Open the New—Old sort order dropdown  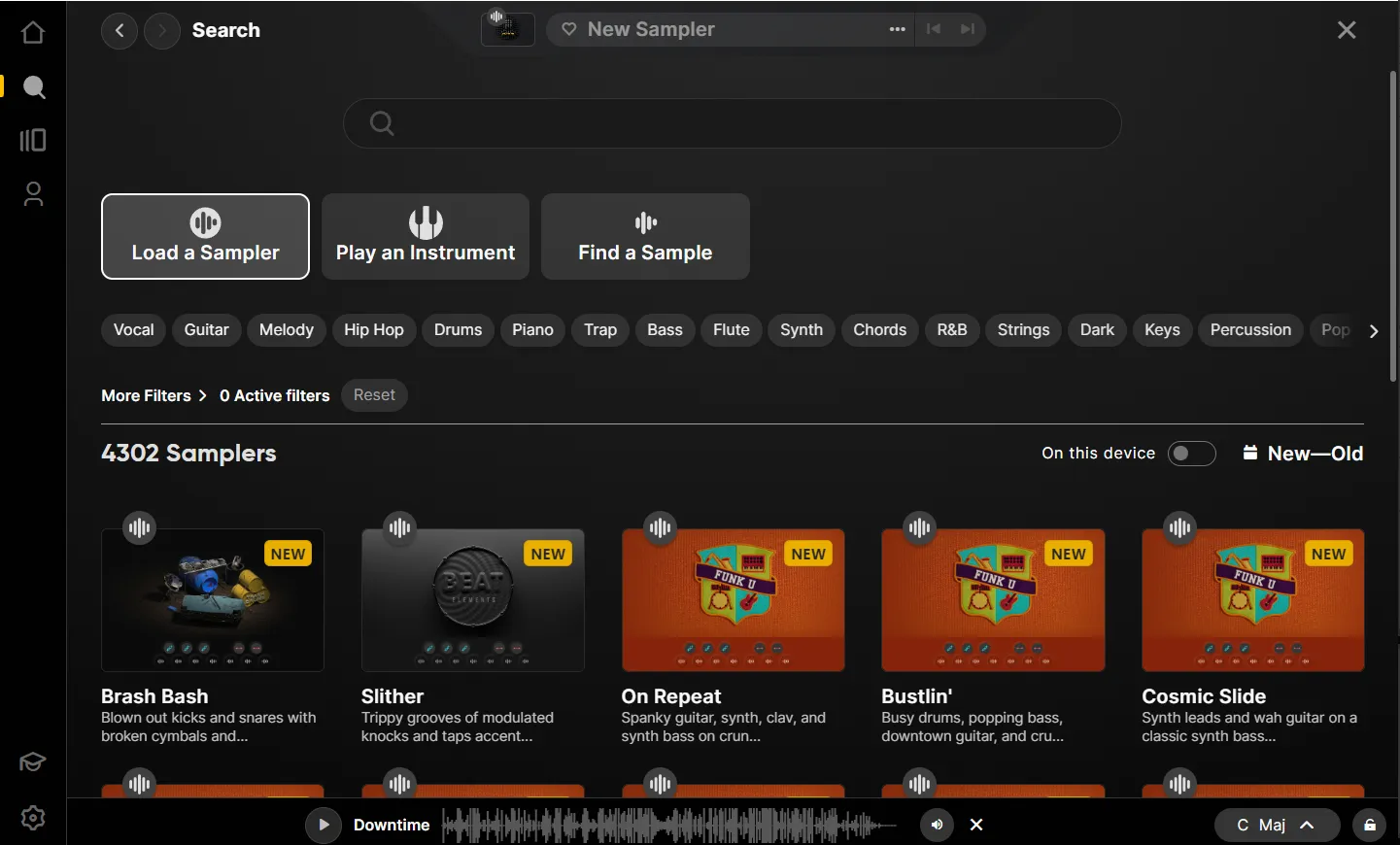click(1303, 454)
